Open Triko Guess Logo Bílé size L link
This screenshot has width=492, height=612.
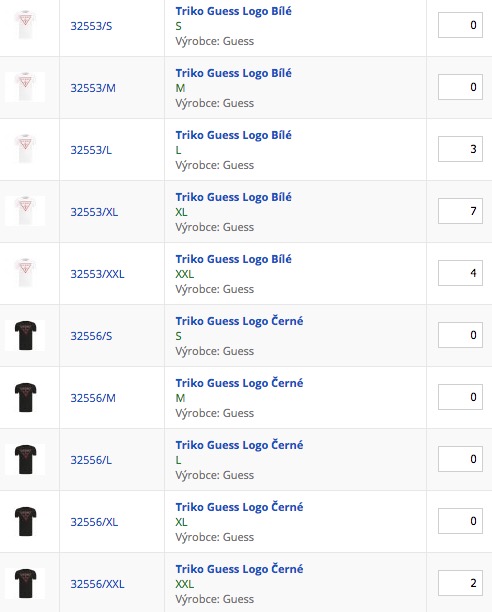(x=233, y=135)
